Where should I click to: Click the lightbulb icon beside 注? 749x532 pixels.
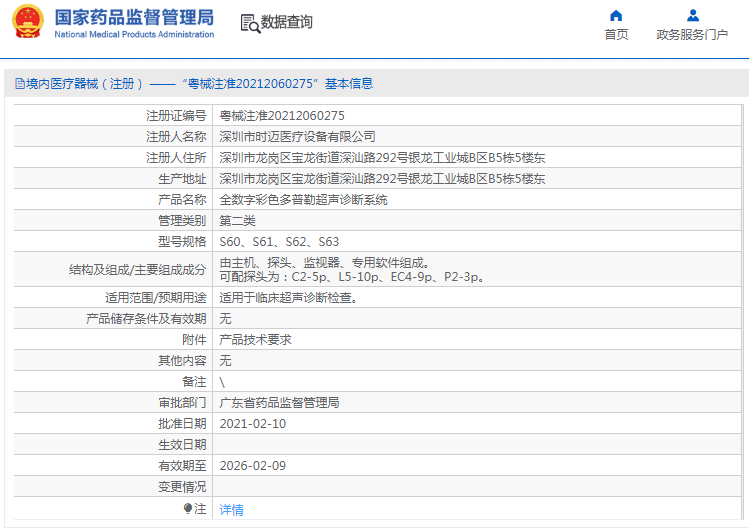coord(188,509)
